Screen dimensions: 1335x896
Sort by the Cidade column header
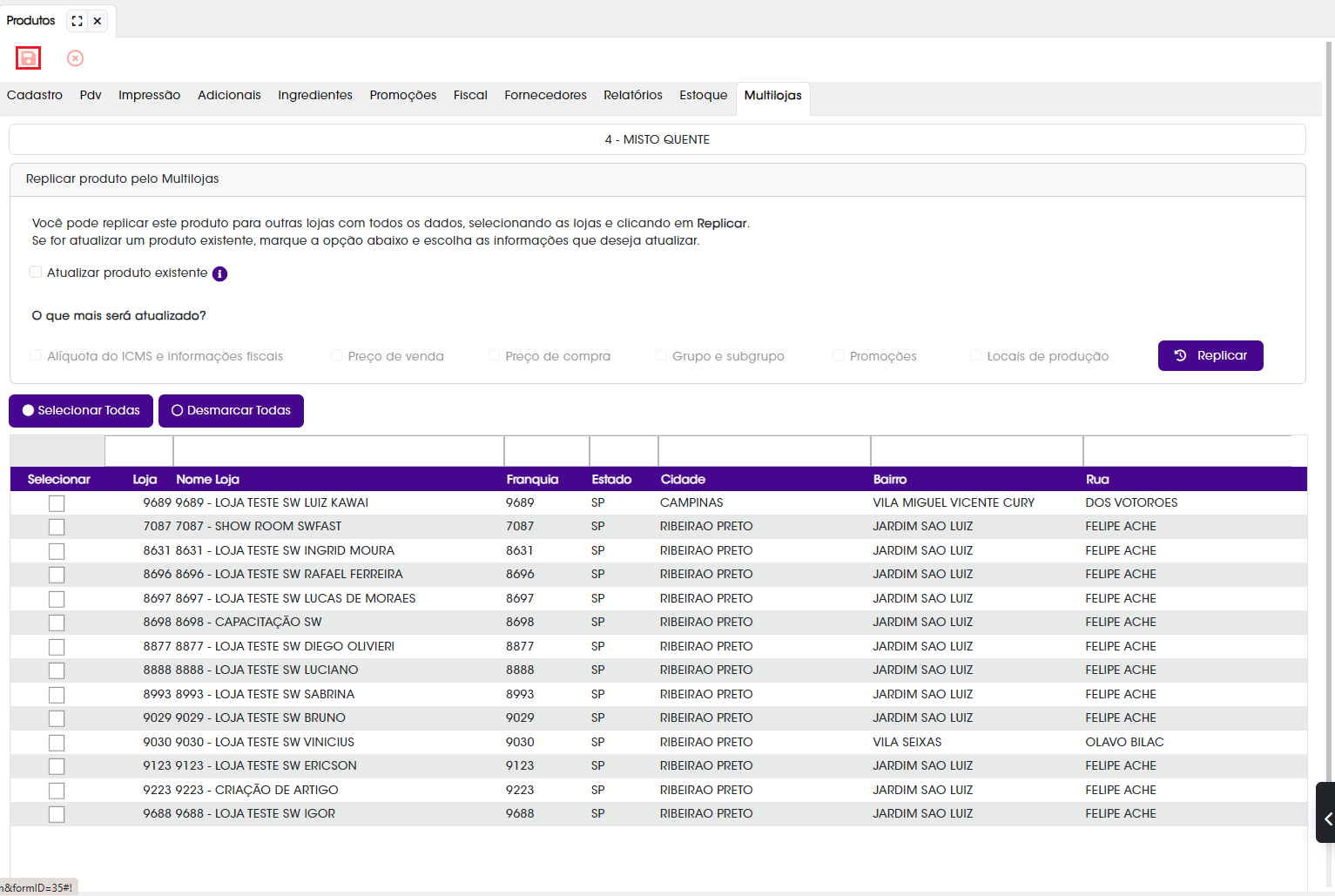click(x=683, y=480)
